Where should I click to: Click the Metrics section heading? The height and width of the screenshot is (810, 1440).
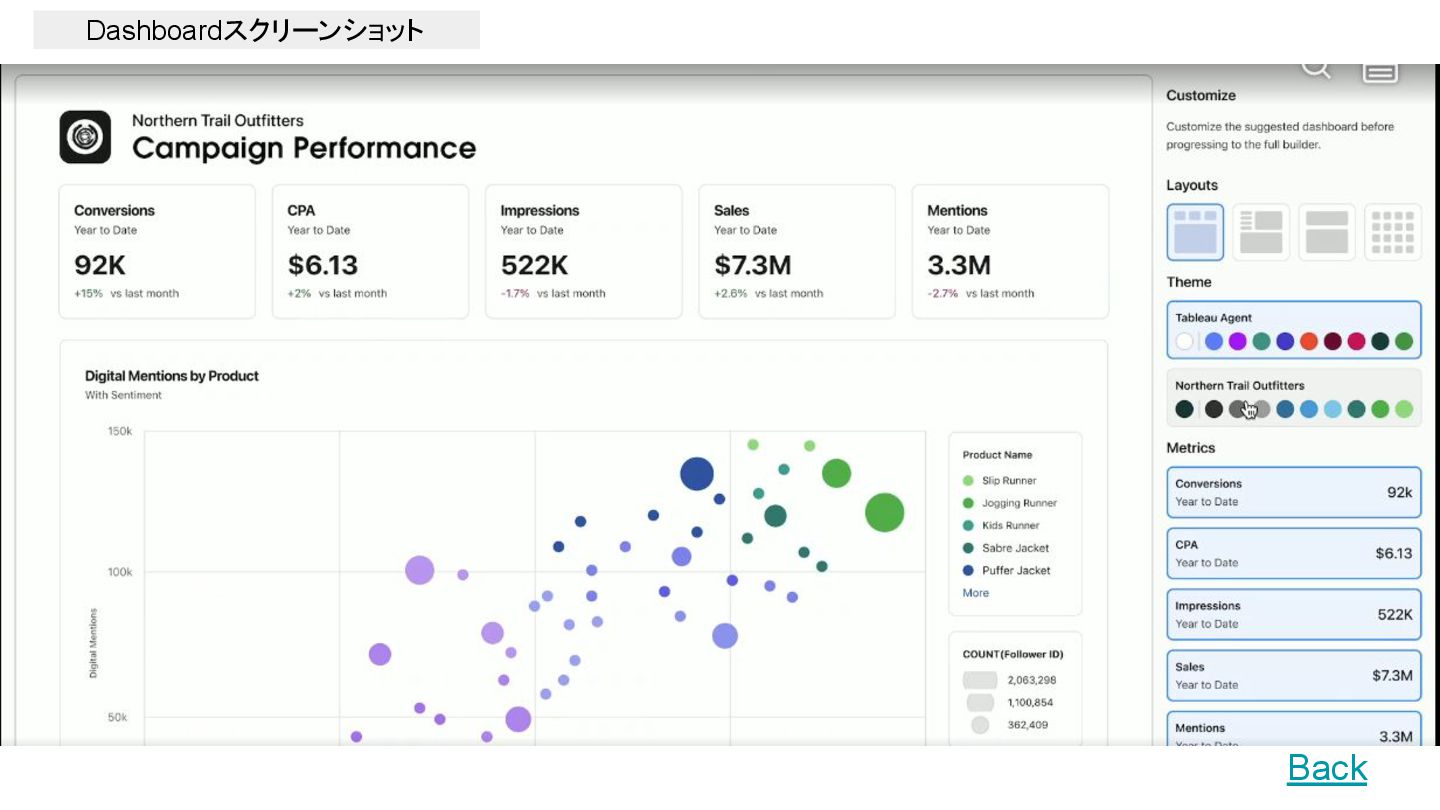pos(1191,448)
